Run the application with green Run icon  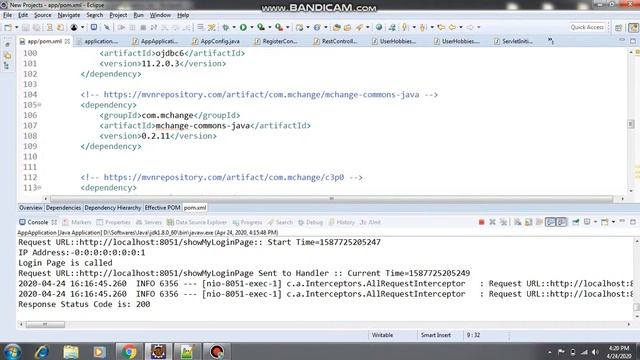pyautogui.click(x=243, y=27)
